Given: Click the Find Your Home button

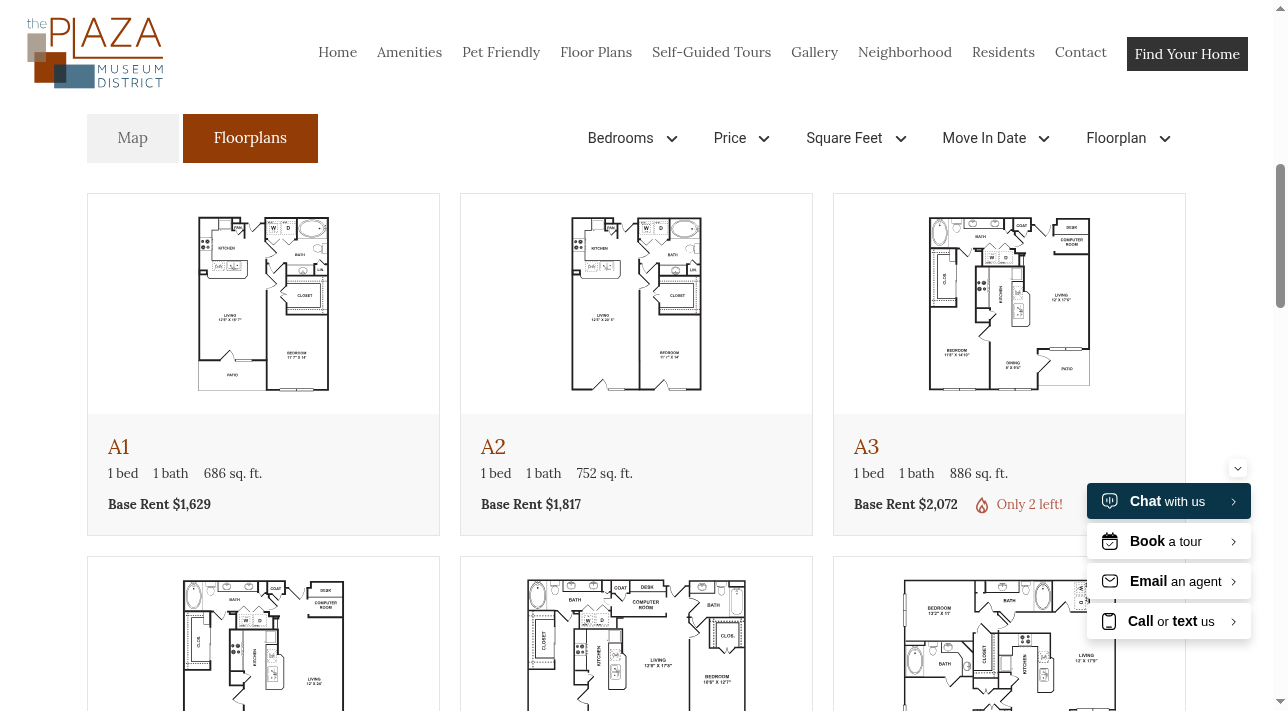Looking at the screenshot, I should [x=1187, y=54].
